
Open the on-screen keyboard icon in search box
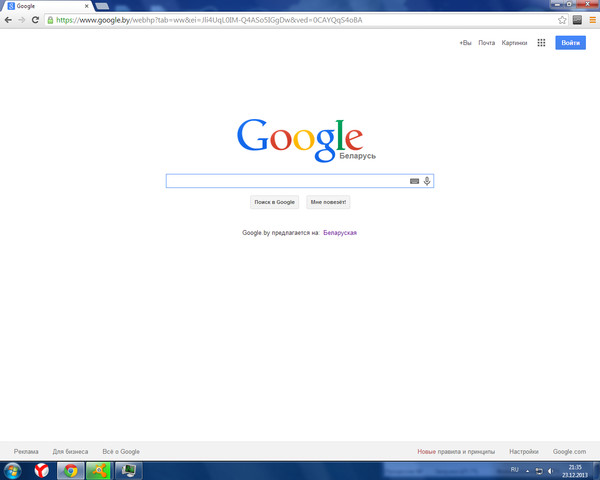pyautogui.click(x=414, y=181)
